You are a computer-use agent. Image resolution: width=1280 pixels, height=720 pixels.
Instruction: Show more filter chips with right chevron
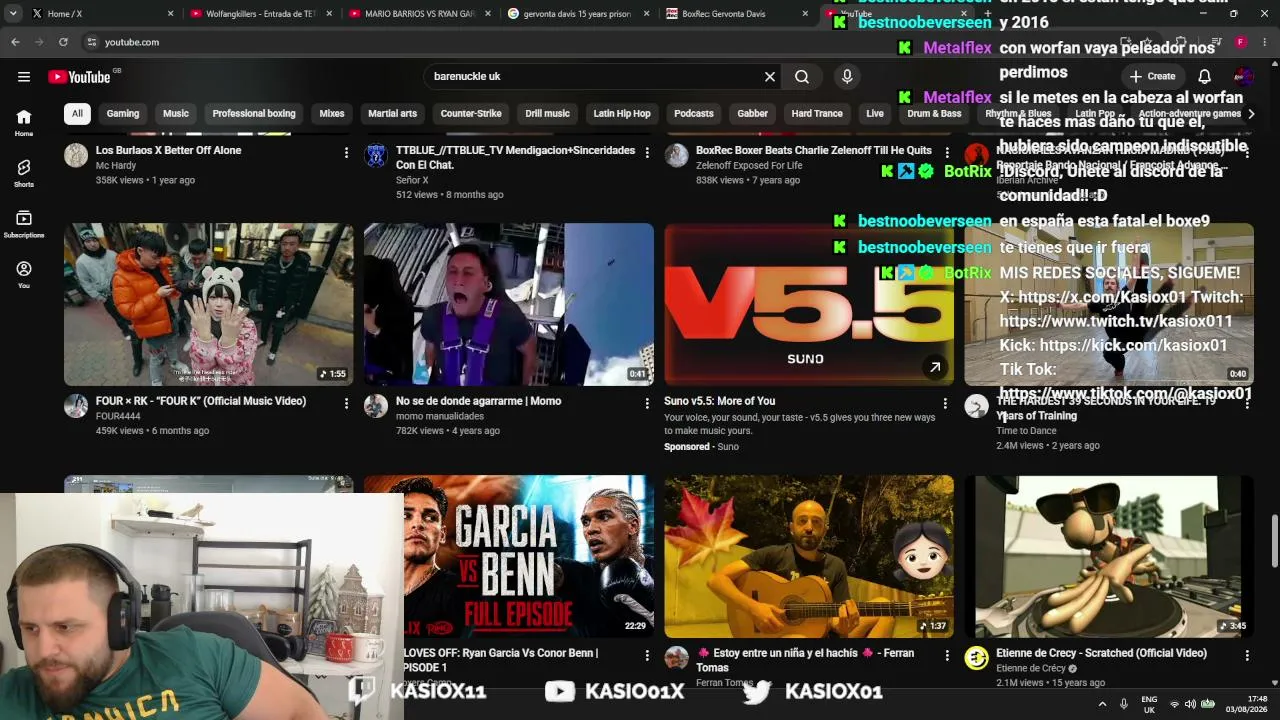[1250, 114]
